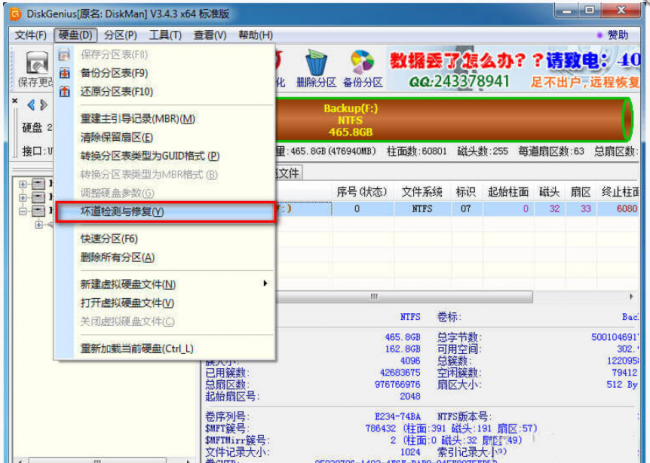Click the 07 标识 cell
Image resolution: width=650 pixels, height=463 pixels.
pyautogui.click(x=466, y=209)
